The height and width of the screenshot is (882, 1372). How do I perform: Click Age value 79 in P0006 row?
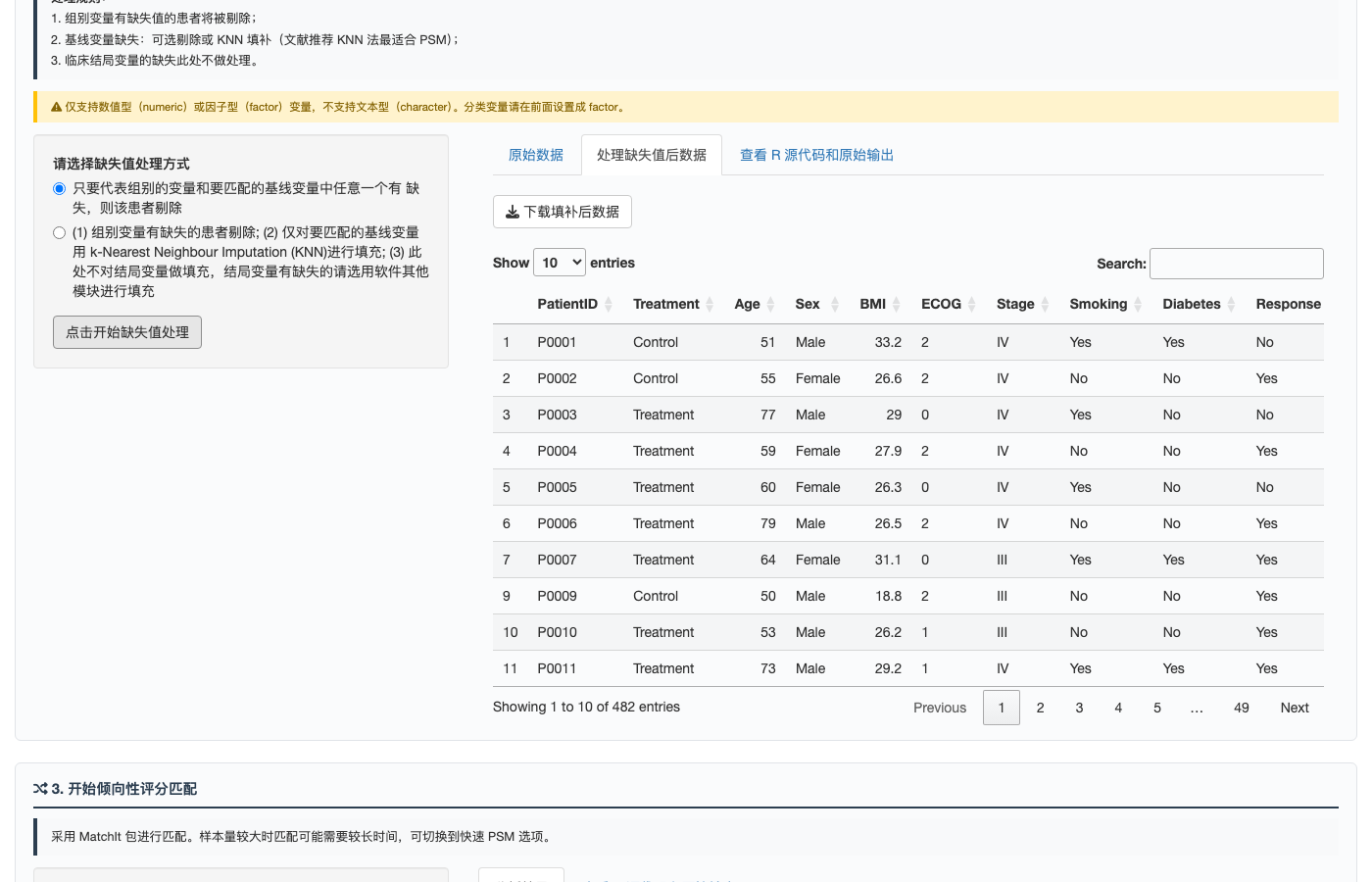pyautogui.click(x=768, y=523)
